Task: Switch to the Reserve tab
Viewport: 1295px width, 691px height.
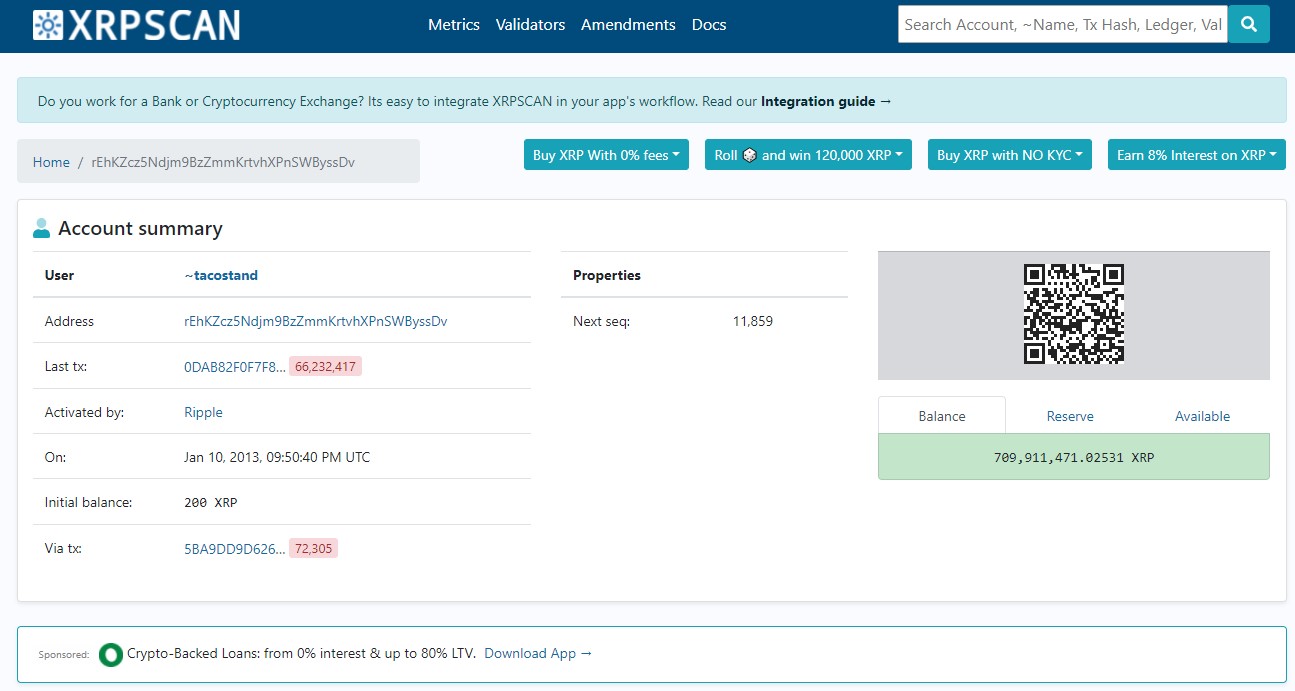Action: click(x=1070, y=416)
